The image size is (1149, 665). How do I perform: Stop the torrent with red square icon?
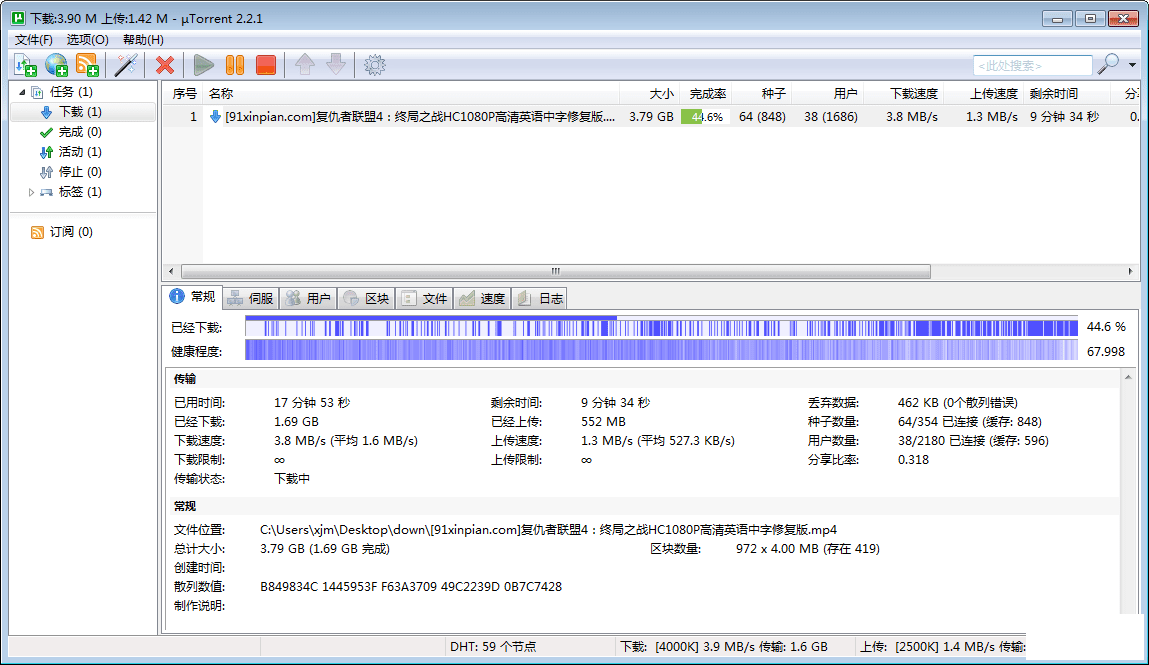[266, 65]
